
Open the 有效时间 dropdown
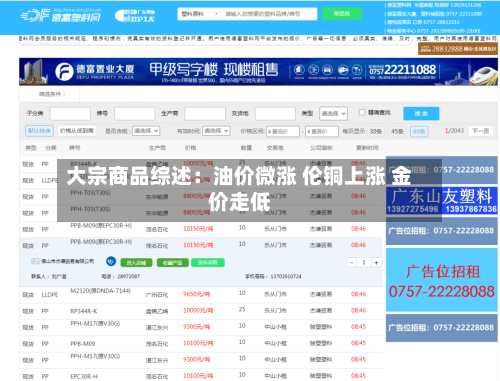(x=216, y=131)
